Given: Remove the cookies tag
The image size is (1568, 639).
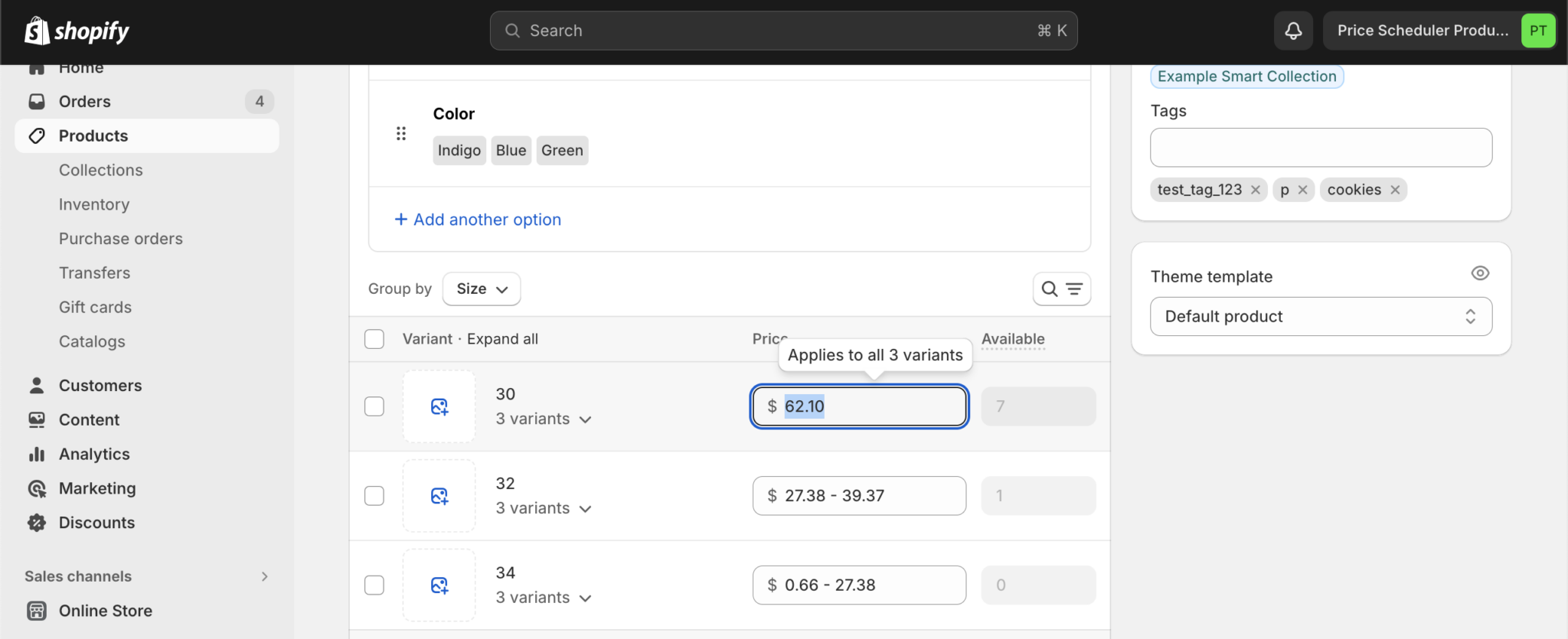Looking at the screenshot, I should (1395, 190).
